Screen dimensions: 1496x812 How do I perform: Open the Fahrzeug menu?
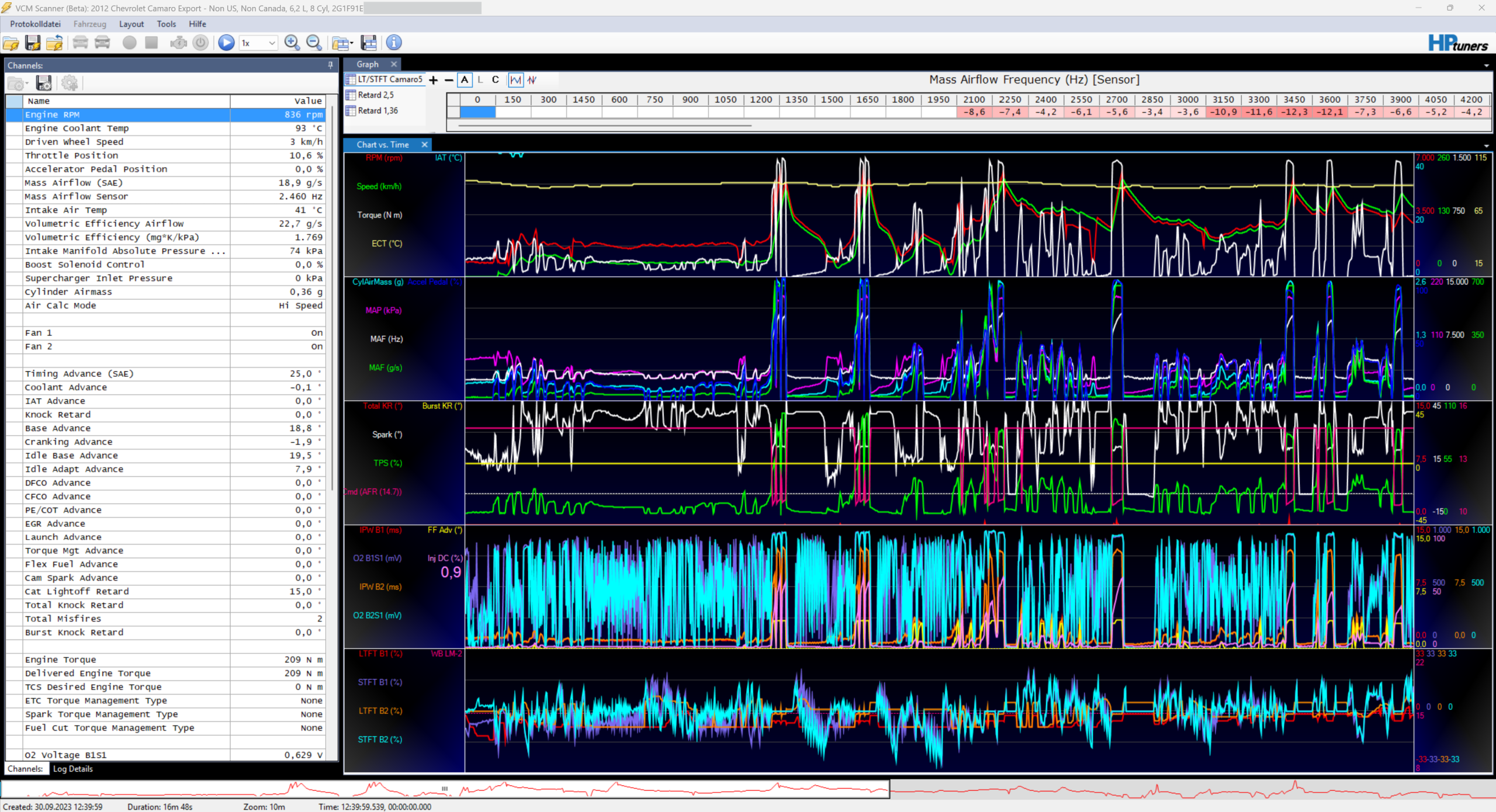pos(90,24)
